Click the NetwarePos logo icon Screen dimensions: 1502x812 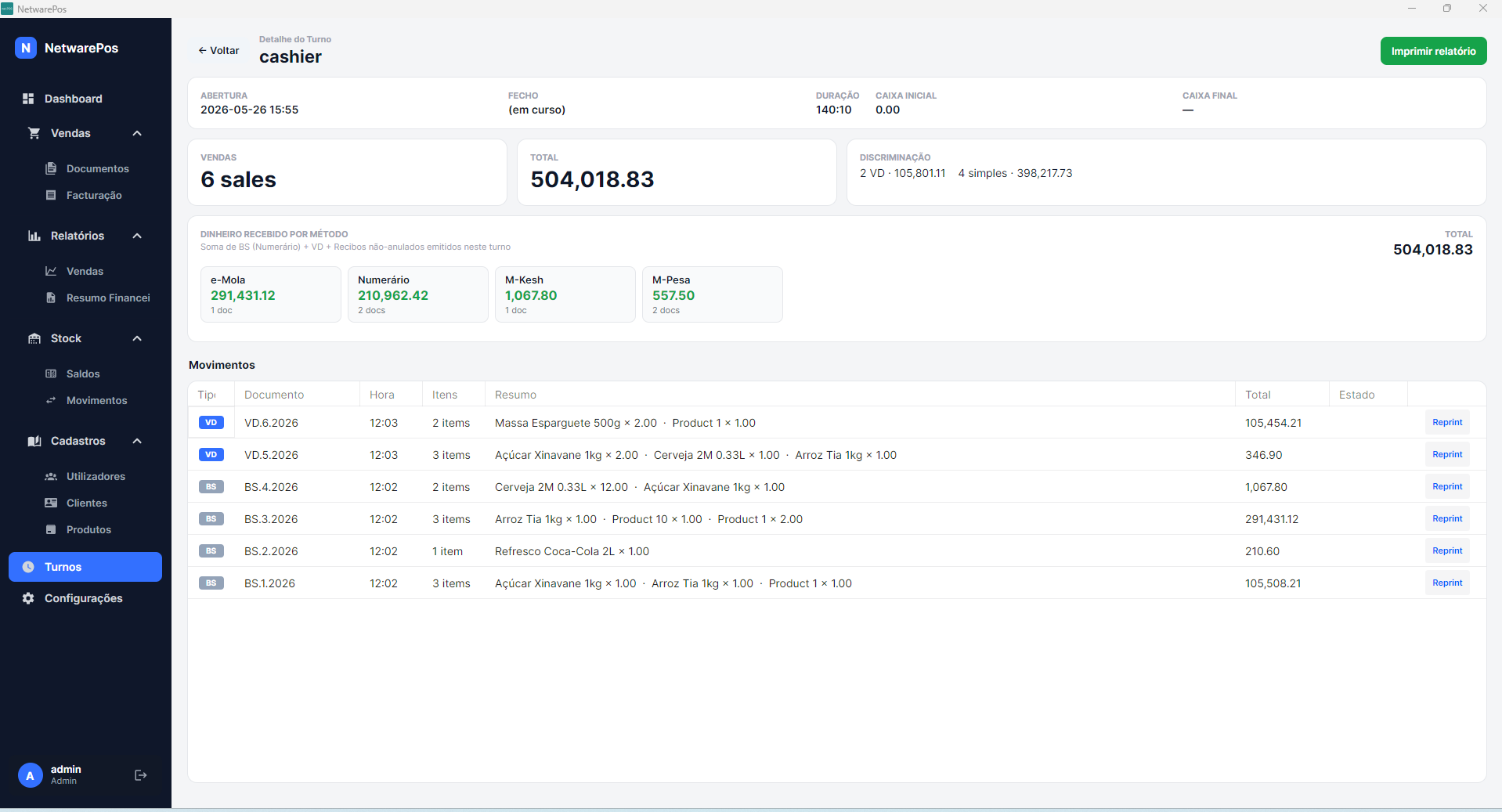click(26, 48)
